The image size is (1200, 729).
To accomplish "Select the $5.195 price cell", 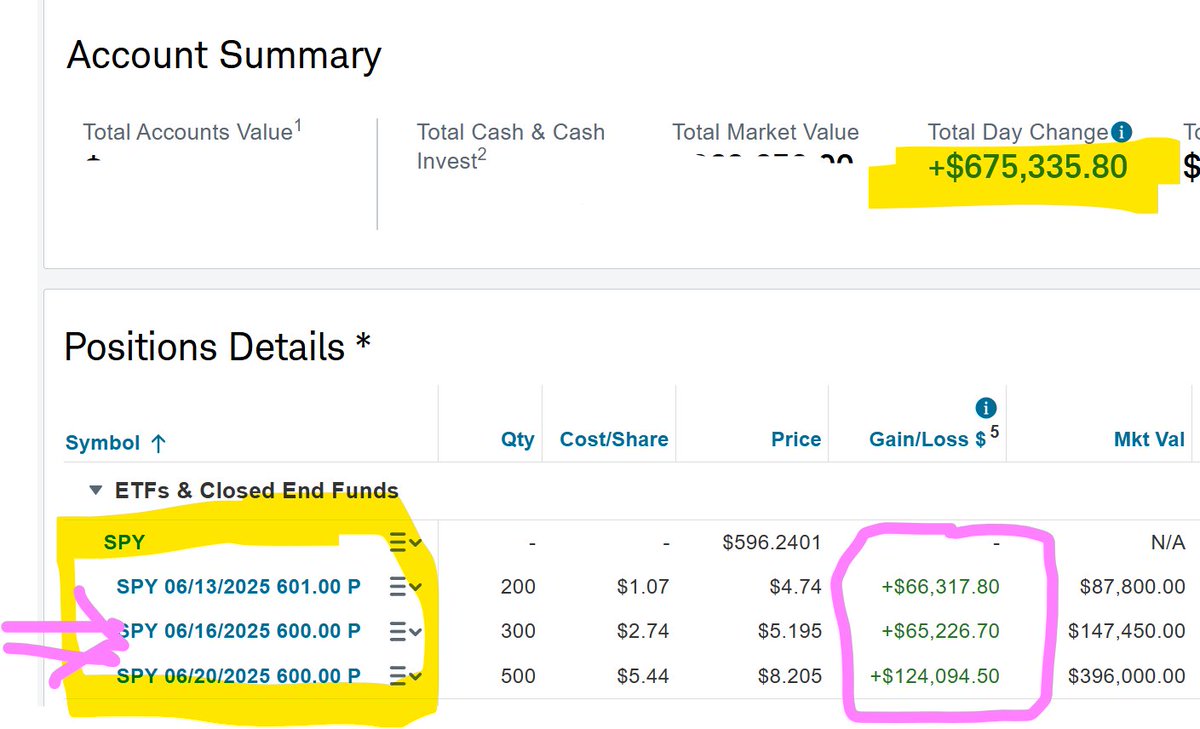I will coord(792,631).
